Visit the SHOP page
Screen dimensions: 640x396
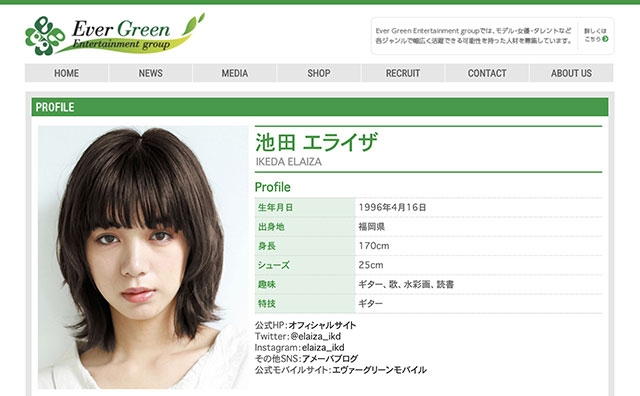click(x=319, y=73)
